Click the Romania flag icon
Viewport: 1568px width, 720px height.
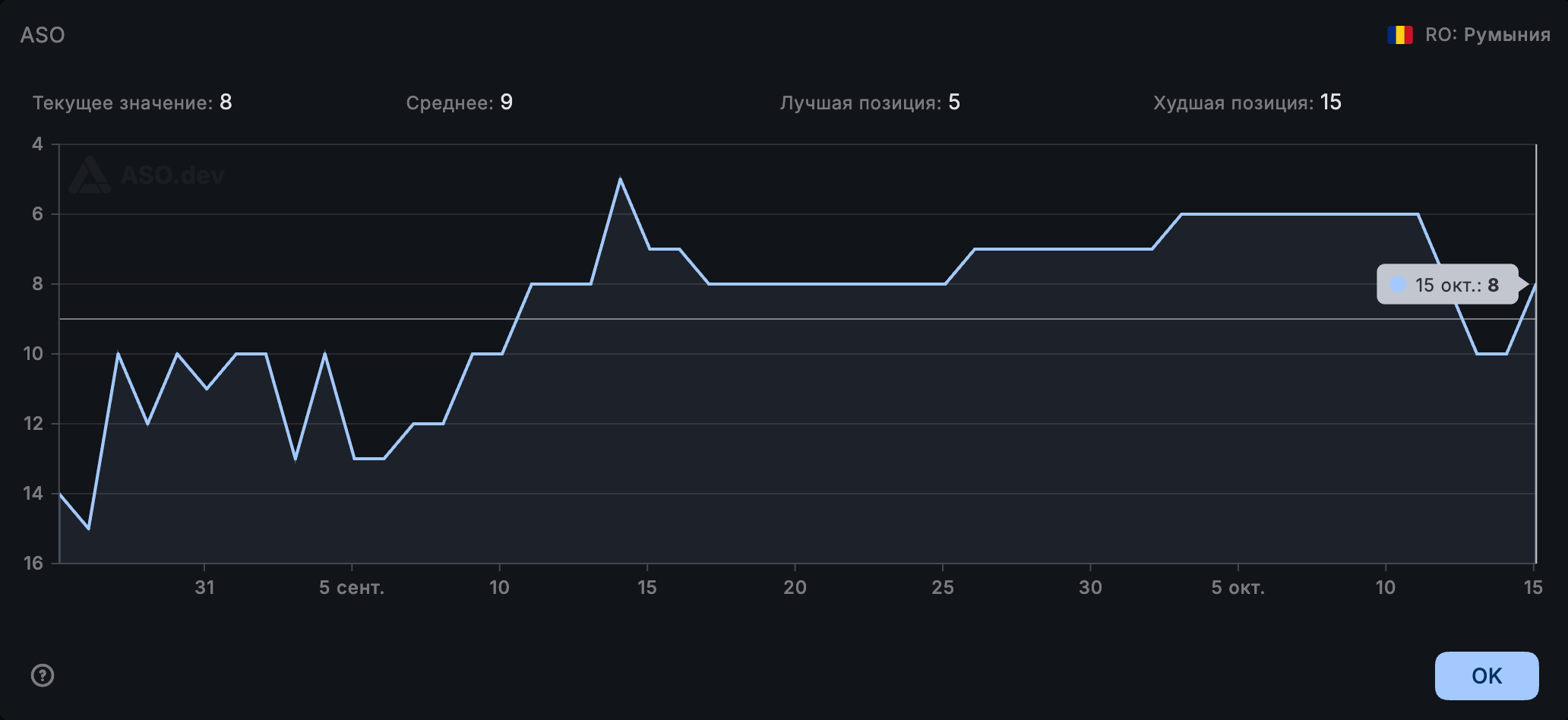point(1399,35)
